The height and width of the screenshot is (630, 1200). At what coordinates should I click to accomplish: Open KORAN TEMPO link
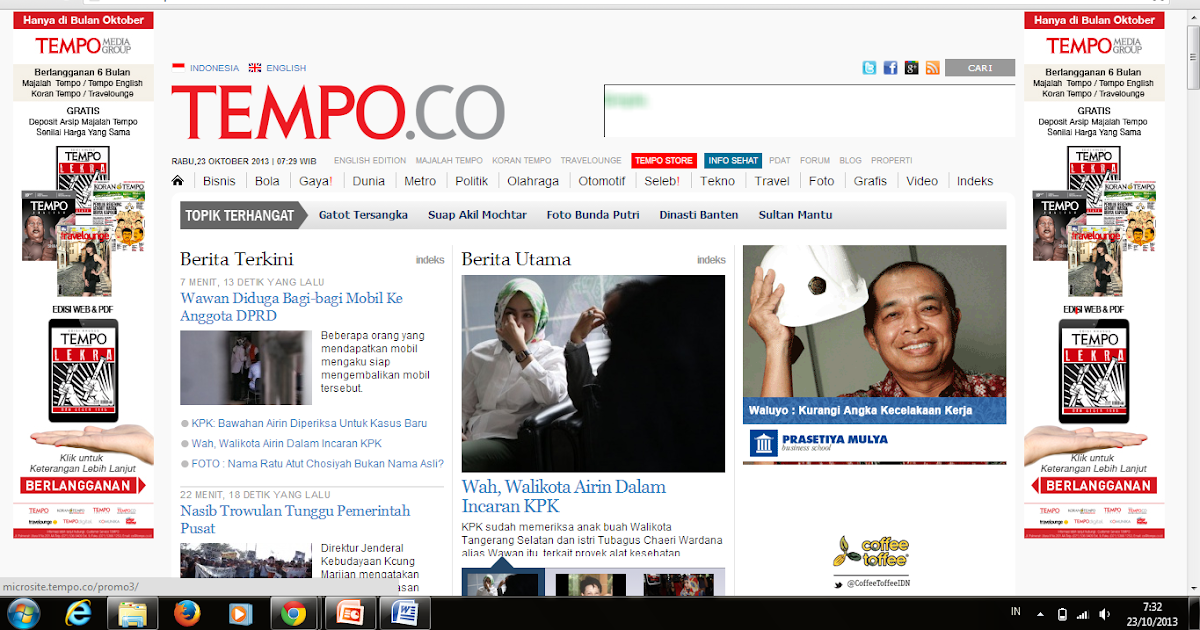pos(522,160)
